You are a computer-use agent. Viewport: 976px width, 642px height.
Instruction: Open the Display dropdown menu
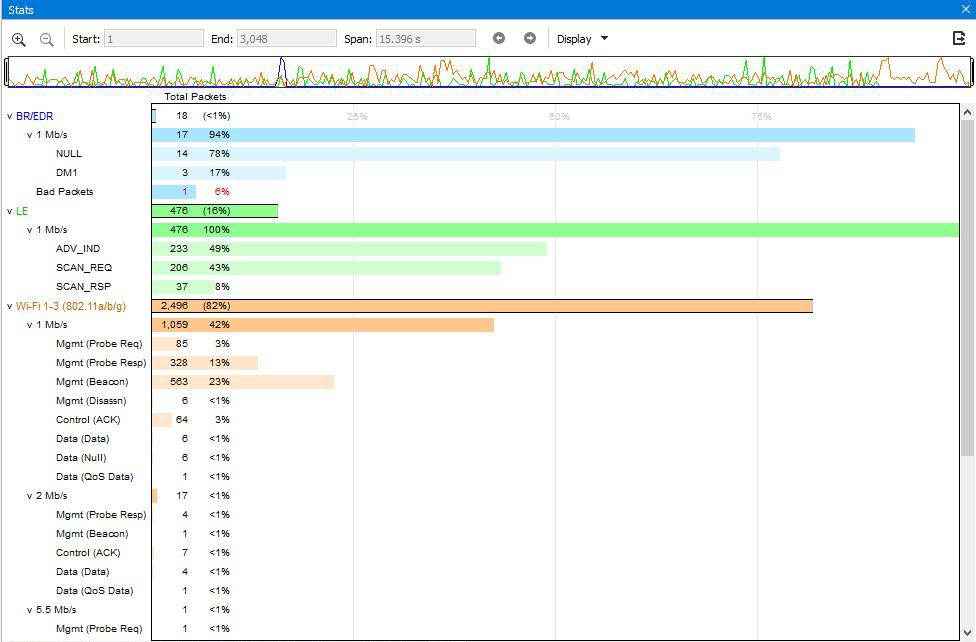(x=582, y=39)
